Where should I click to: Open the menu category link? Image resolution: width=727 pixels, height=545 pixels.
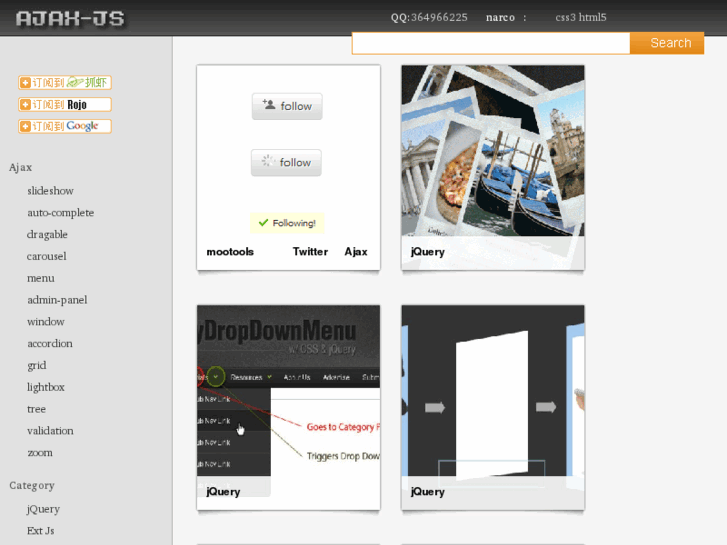41,278
